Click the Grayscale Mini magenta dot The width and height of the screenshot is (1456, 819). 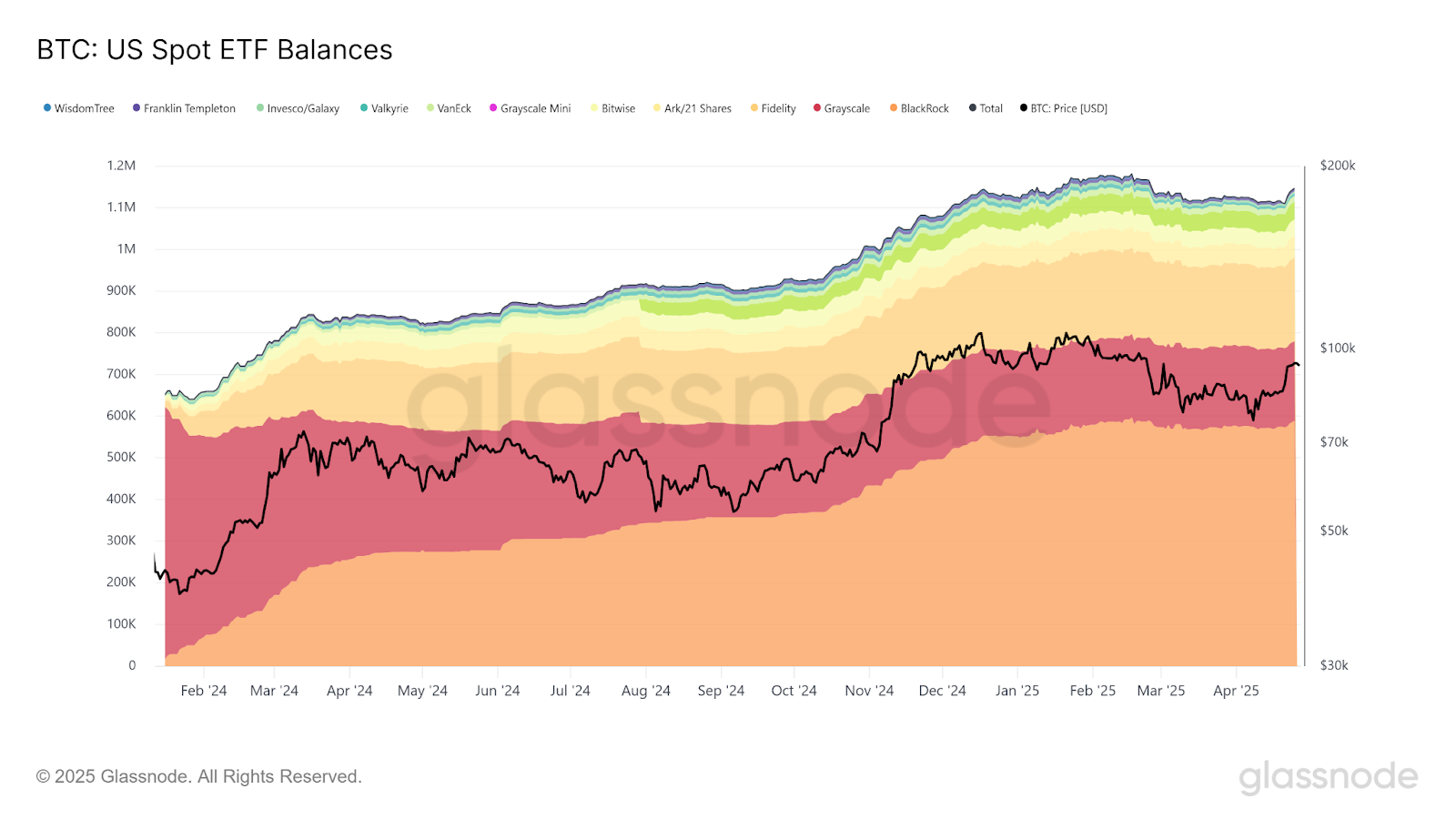(x=493, y=107)
